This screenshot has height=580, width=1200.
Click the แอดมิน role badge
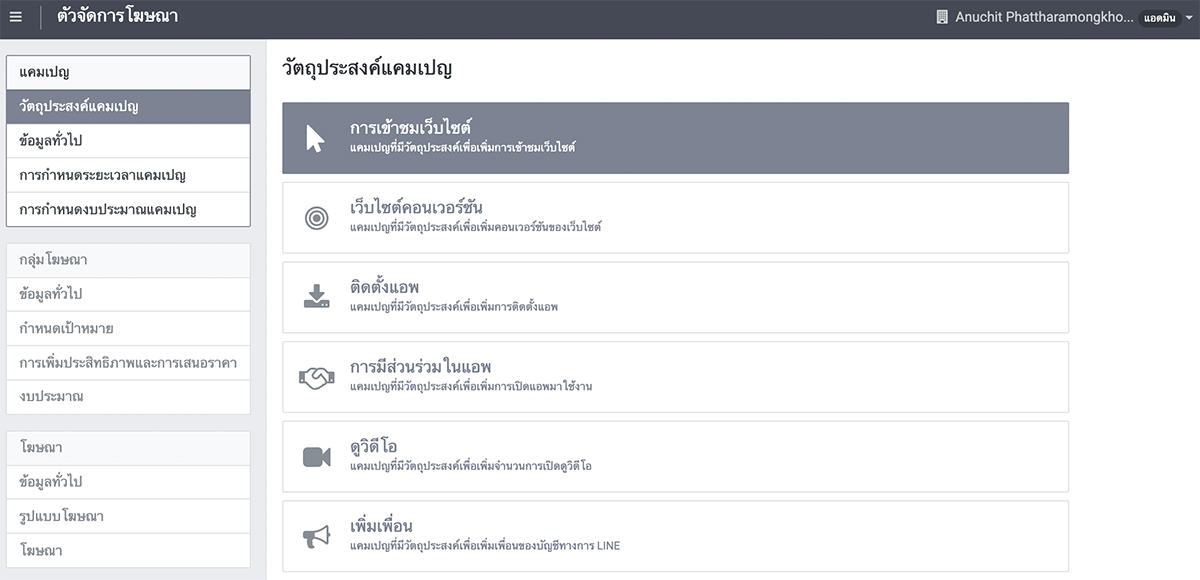pos(1160,18)
